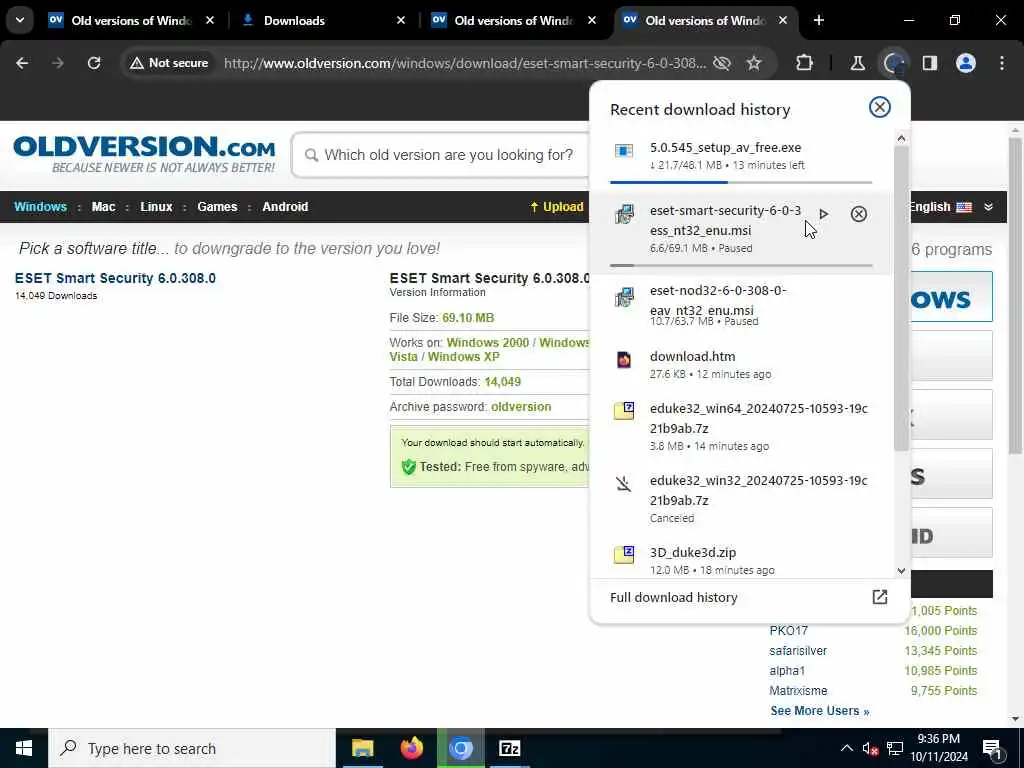Resume the eset-smart-security download
Viewport: 1024px width, 768px height.
pos(824,214)
